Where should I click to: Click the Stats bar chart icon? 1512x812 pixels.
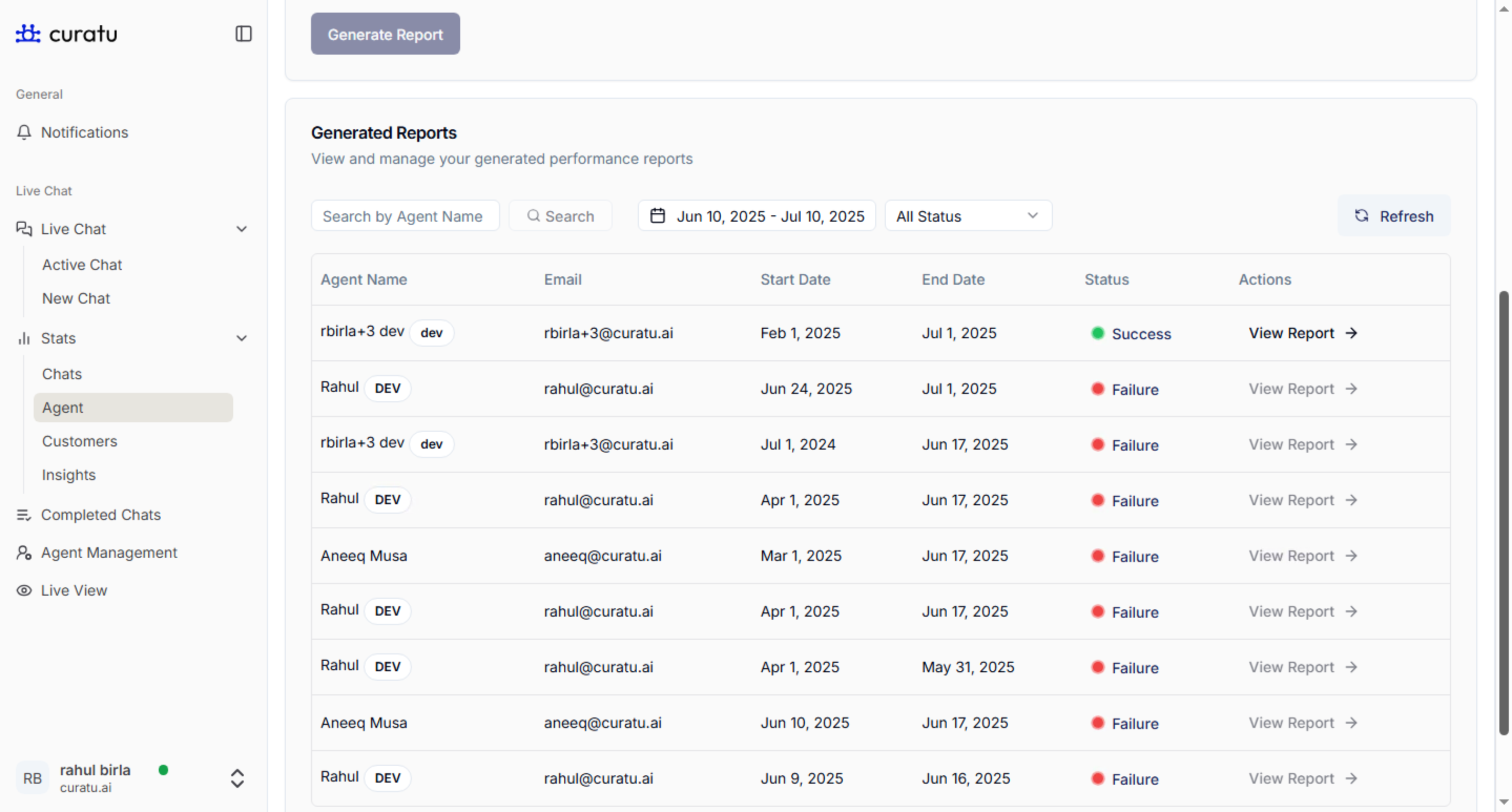24,338
